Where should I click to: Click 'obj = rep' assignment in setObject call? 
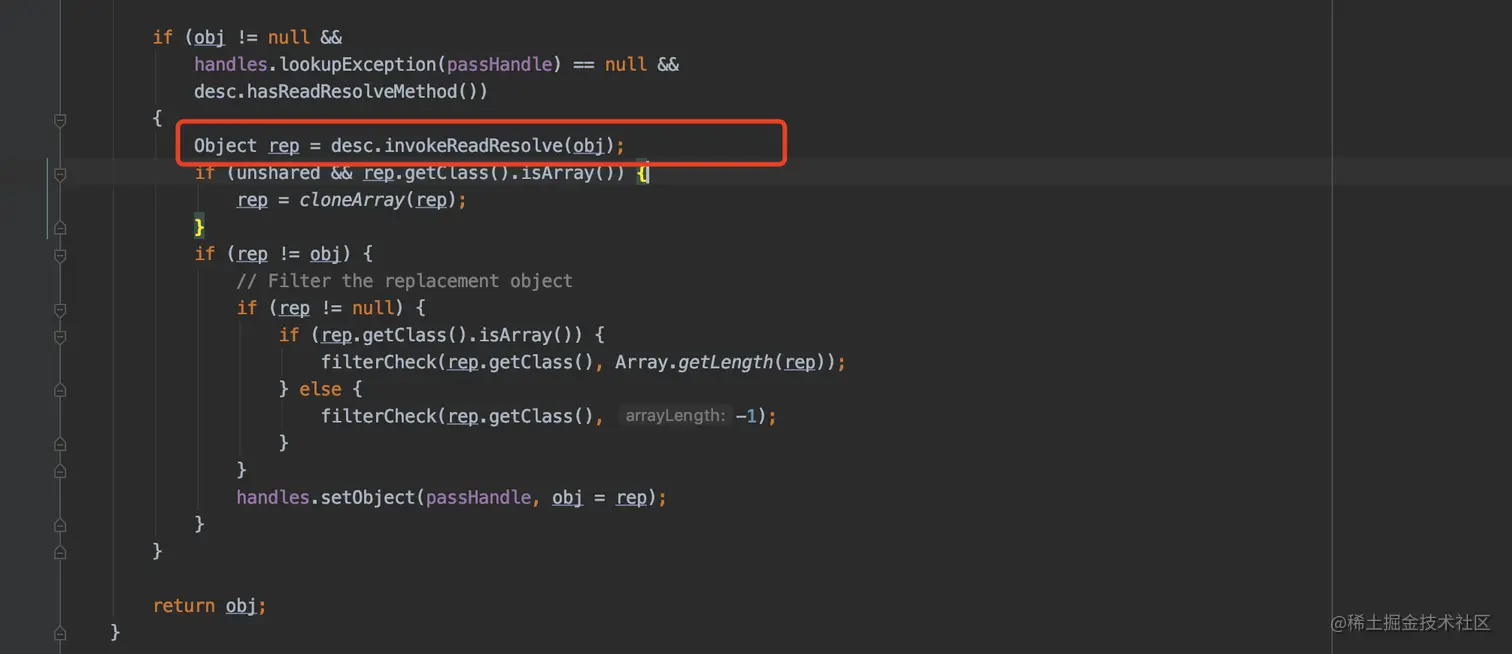point(599,497)
